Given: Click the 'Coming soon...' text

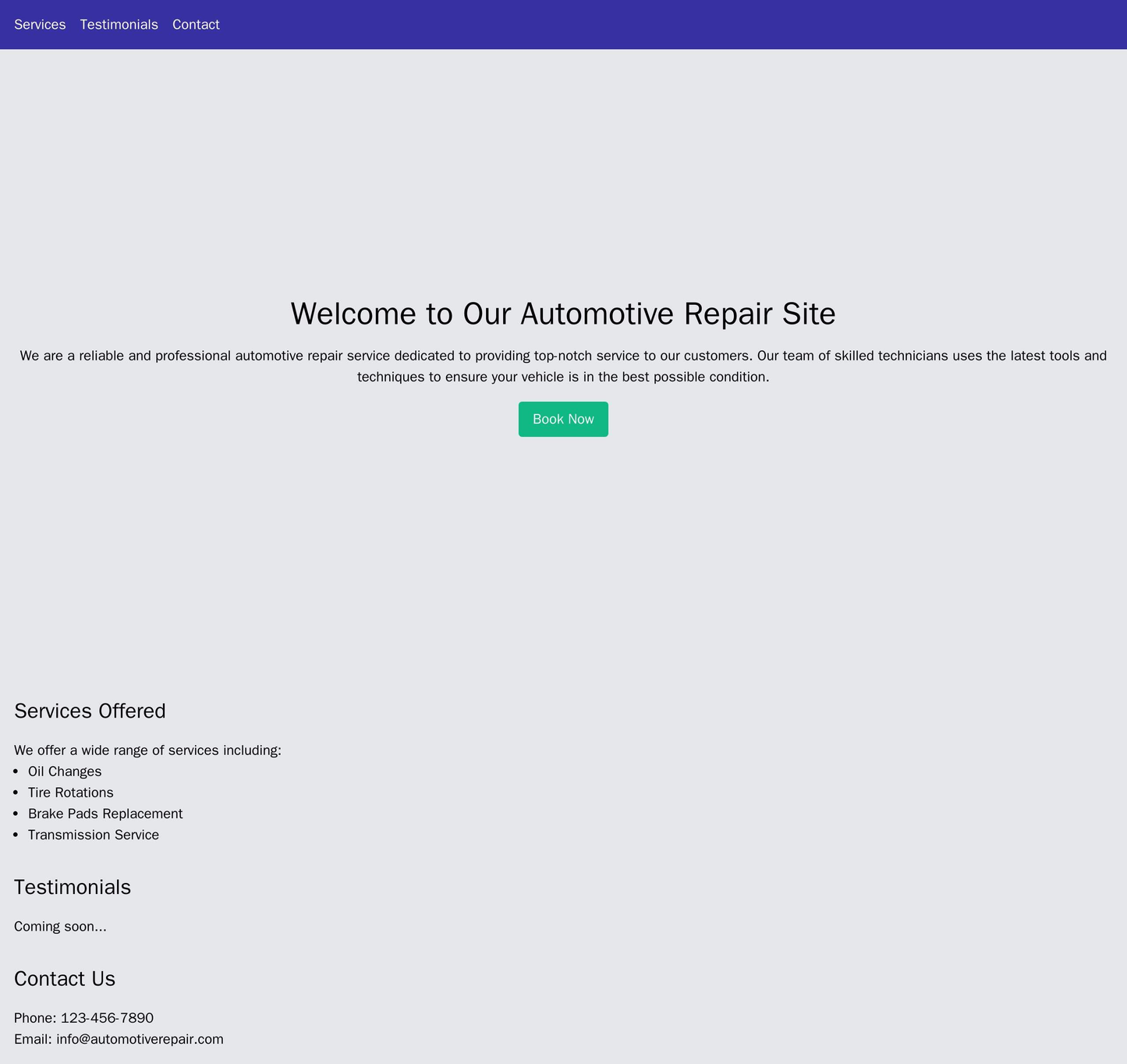Looking at the screenshot, I should click(x=60, y=927).
